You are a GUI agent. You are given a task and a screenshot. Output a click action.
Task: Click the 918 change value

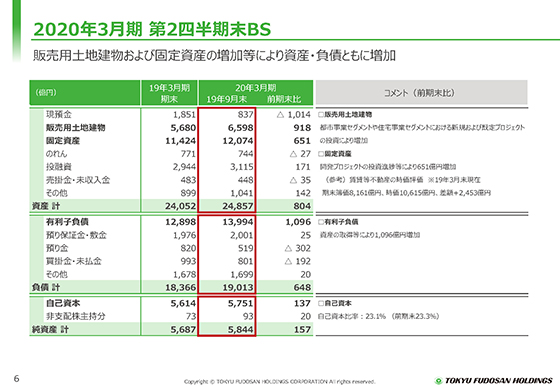pyautogui.click(x=302, y=128)
